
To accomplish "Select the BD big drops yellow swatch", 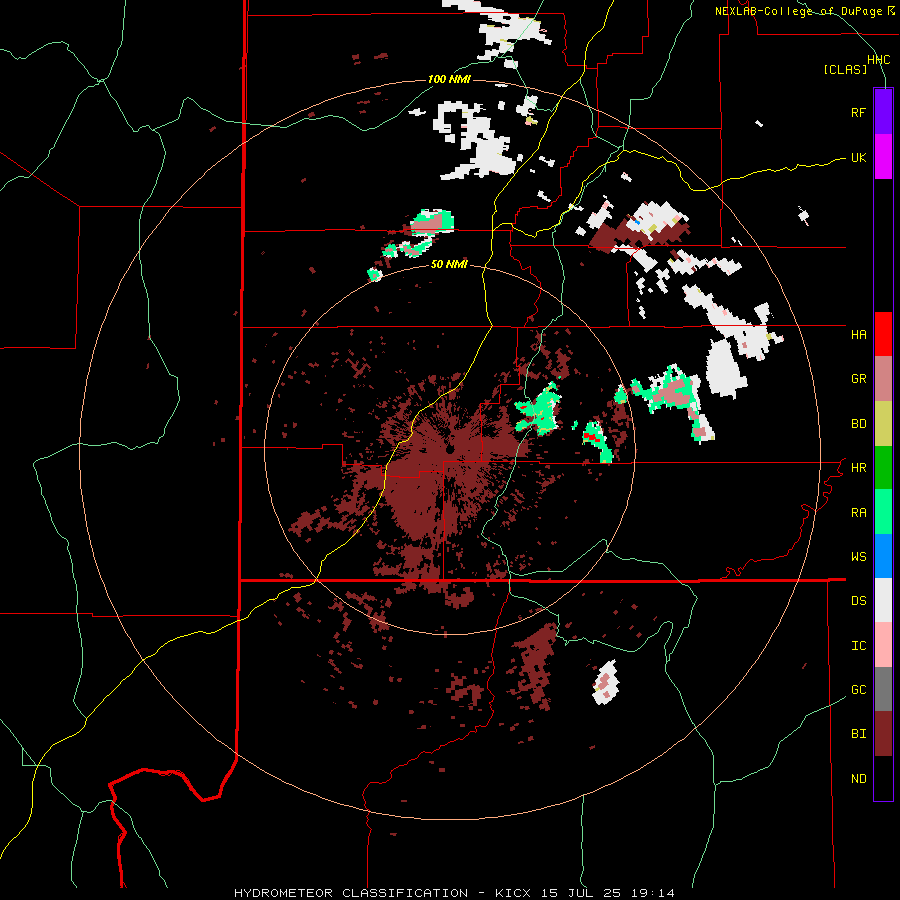I will click(883, 423).
